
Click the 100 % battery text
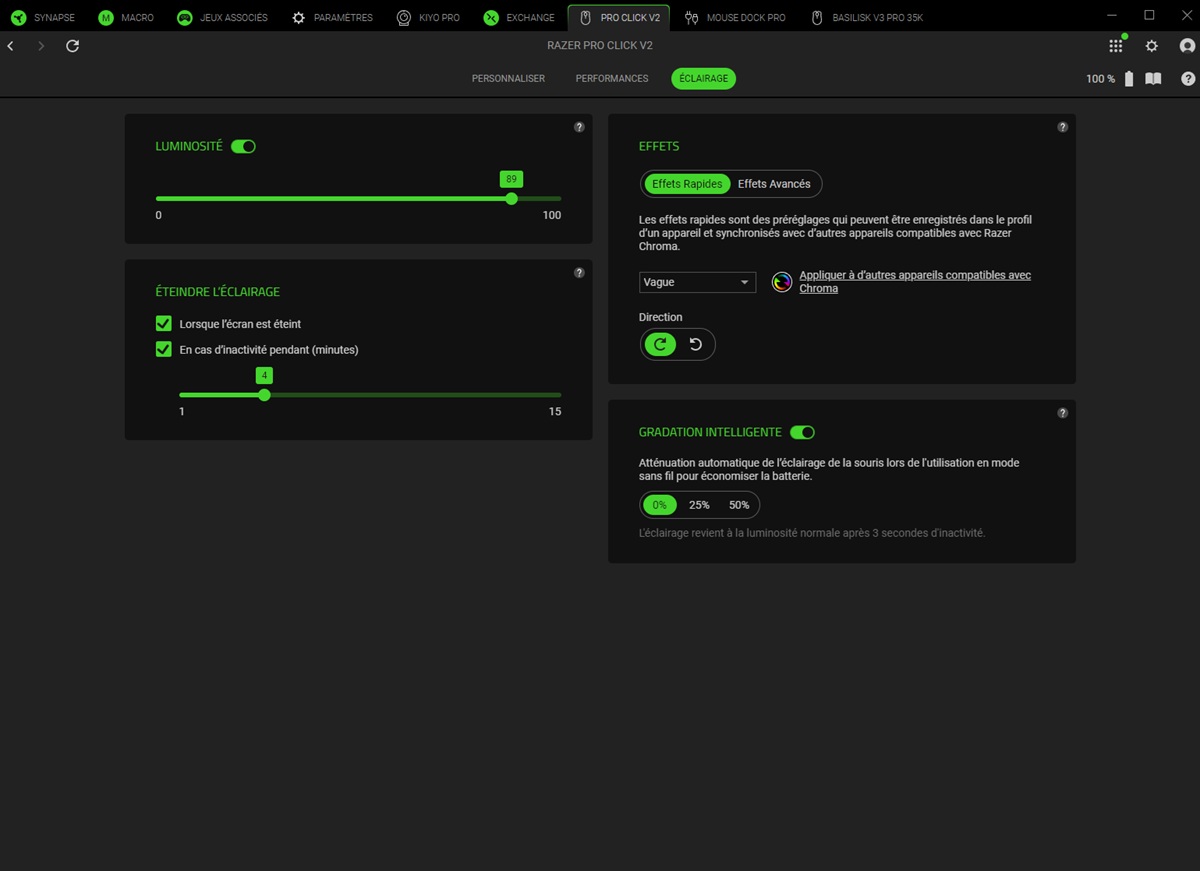tap(1100, 79)
